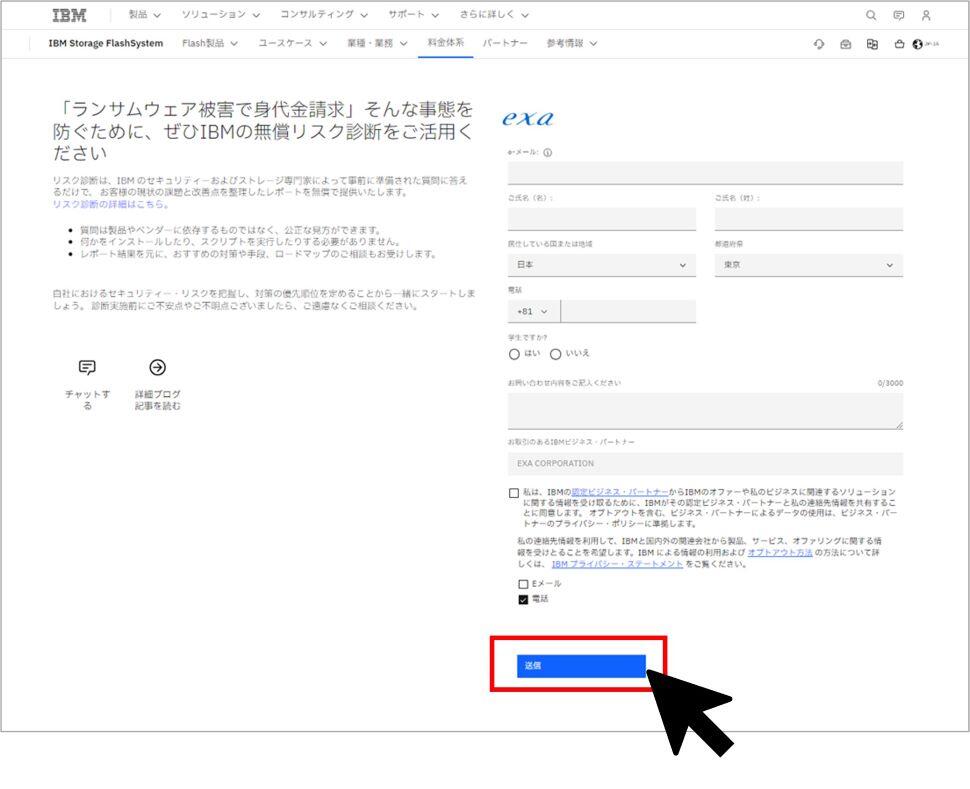The height and width of the screenshot is (789, 970).
Task: Click the text area resize handle
Action: point(899,425)
